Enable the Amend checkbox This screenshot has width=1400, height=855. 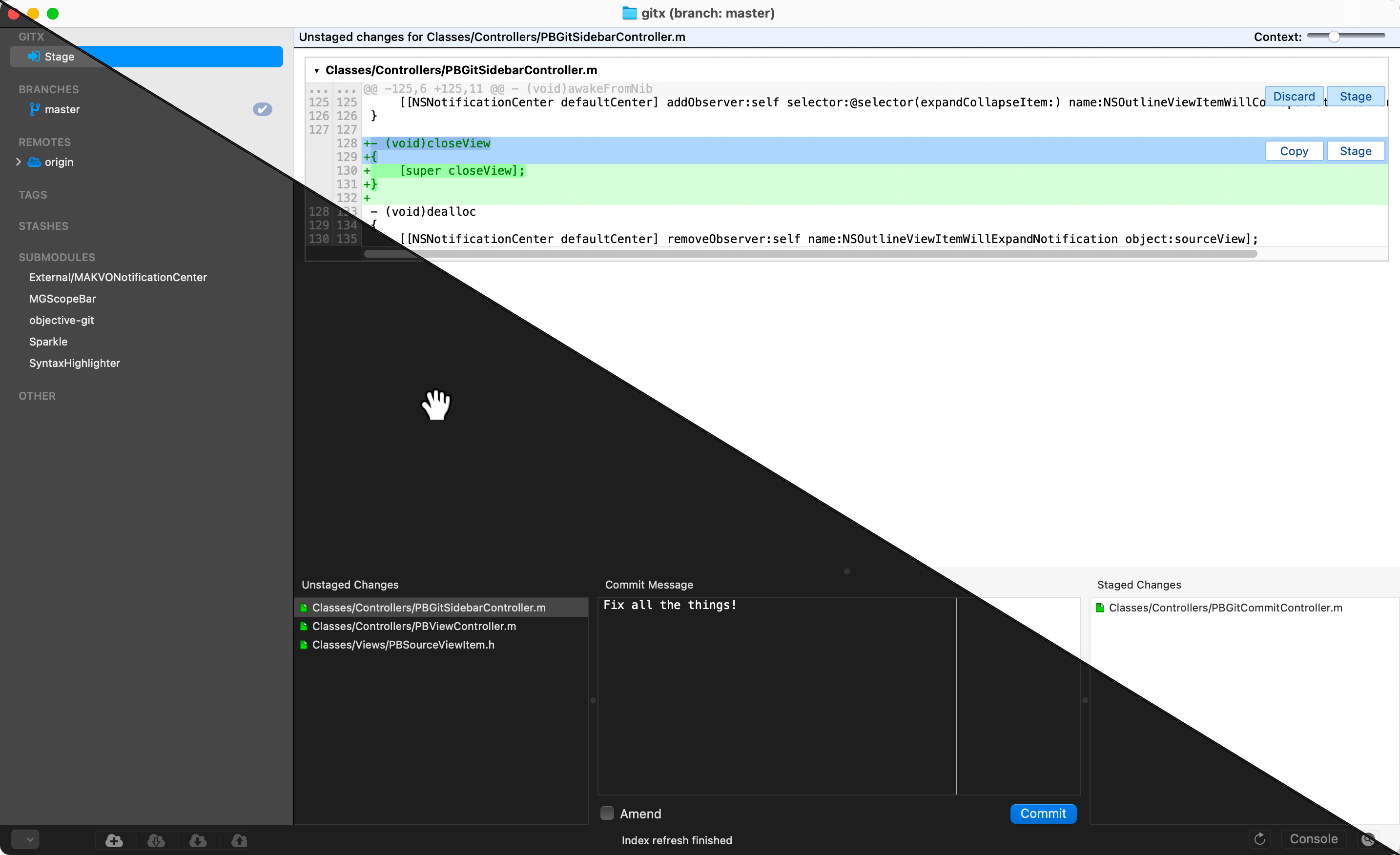coord(607,813)
